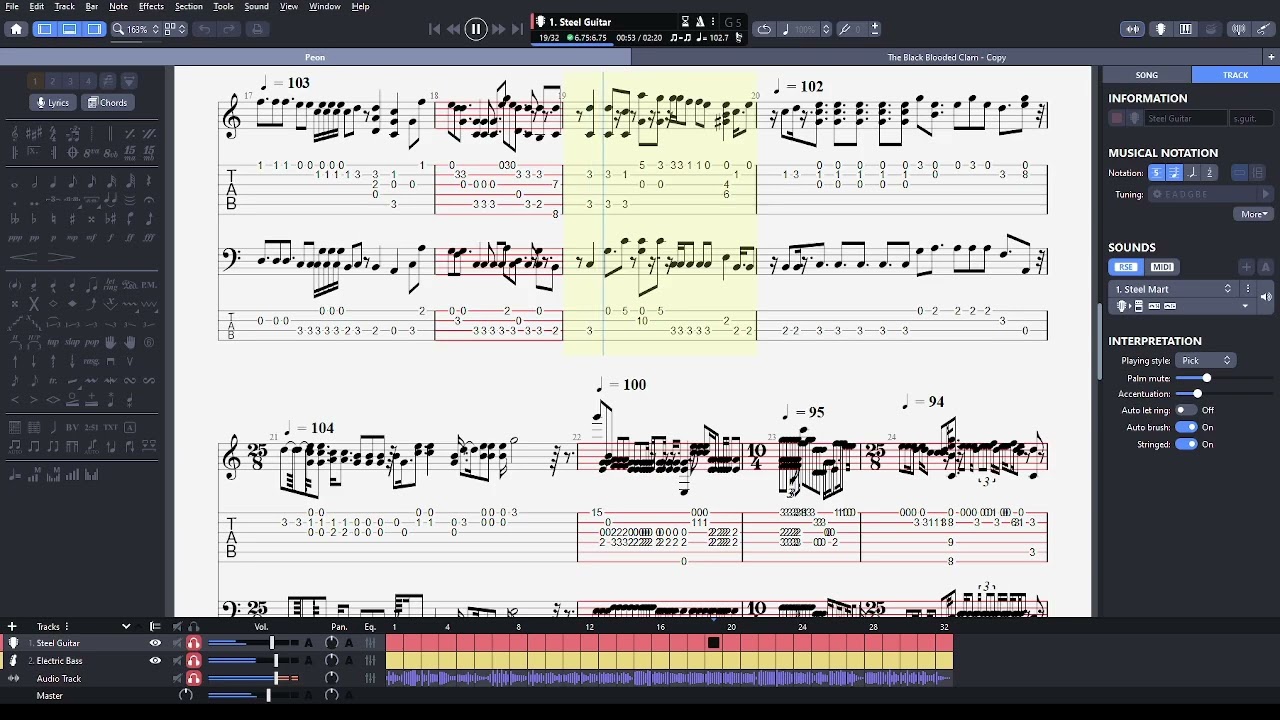Open the line-in guitar input icon
The height and width of the screenshot is (720, 1280).
coord(1263,29)
